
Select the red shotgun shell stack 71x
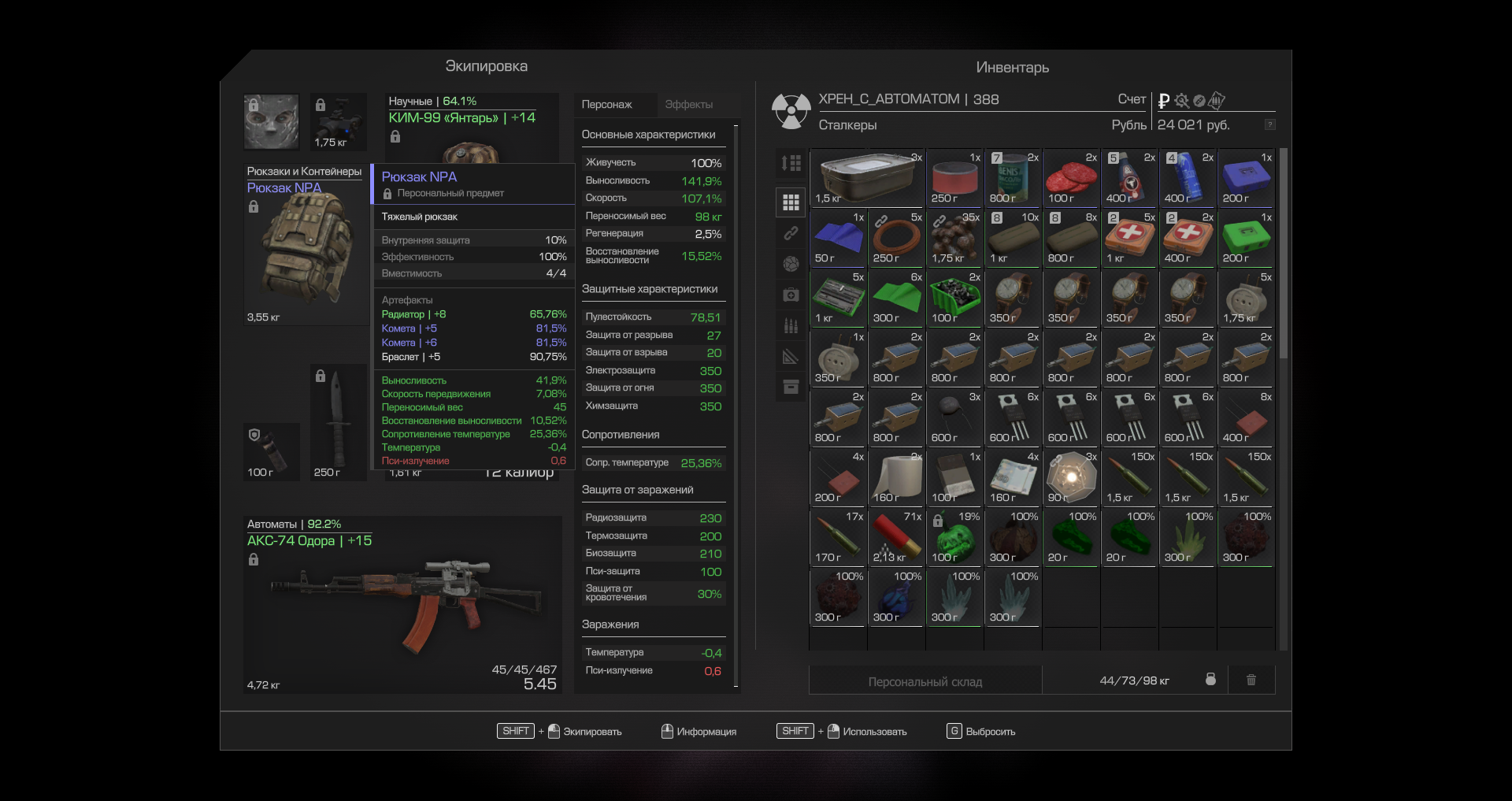tap(896, 537)
